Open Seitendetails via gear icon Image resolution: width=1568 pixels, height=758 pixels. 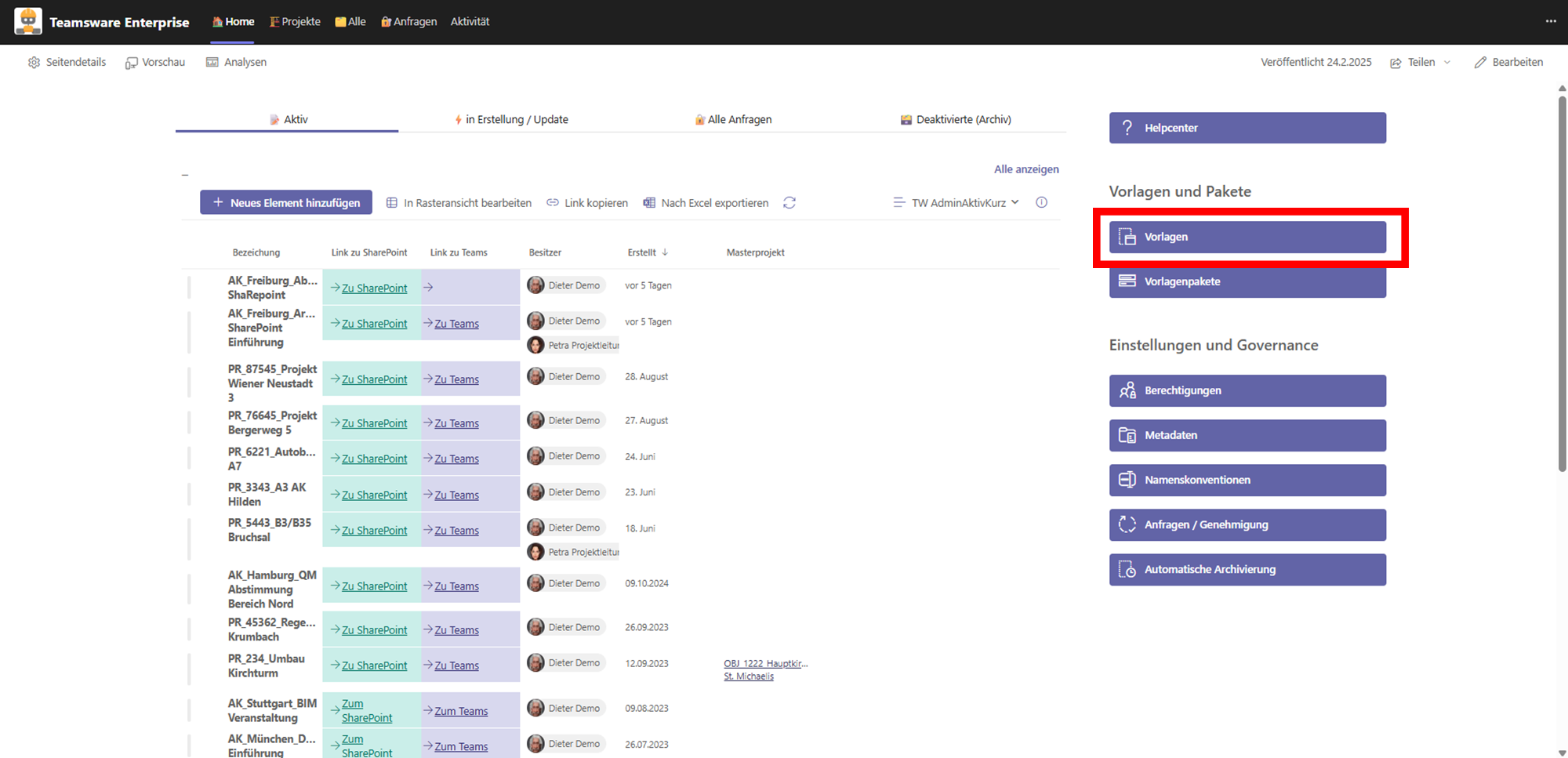coord(34,63)
